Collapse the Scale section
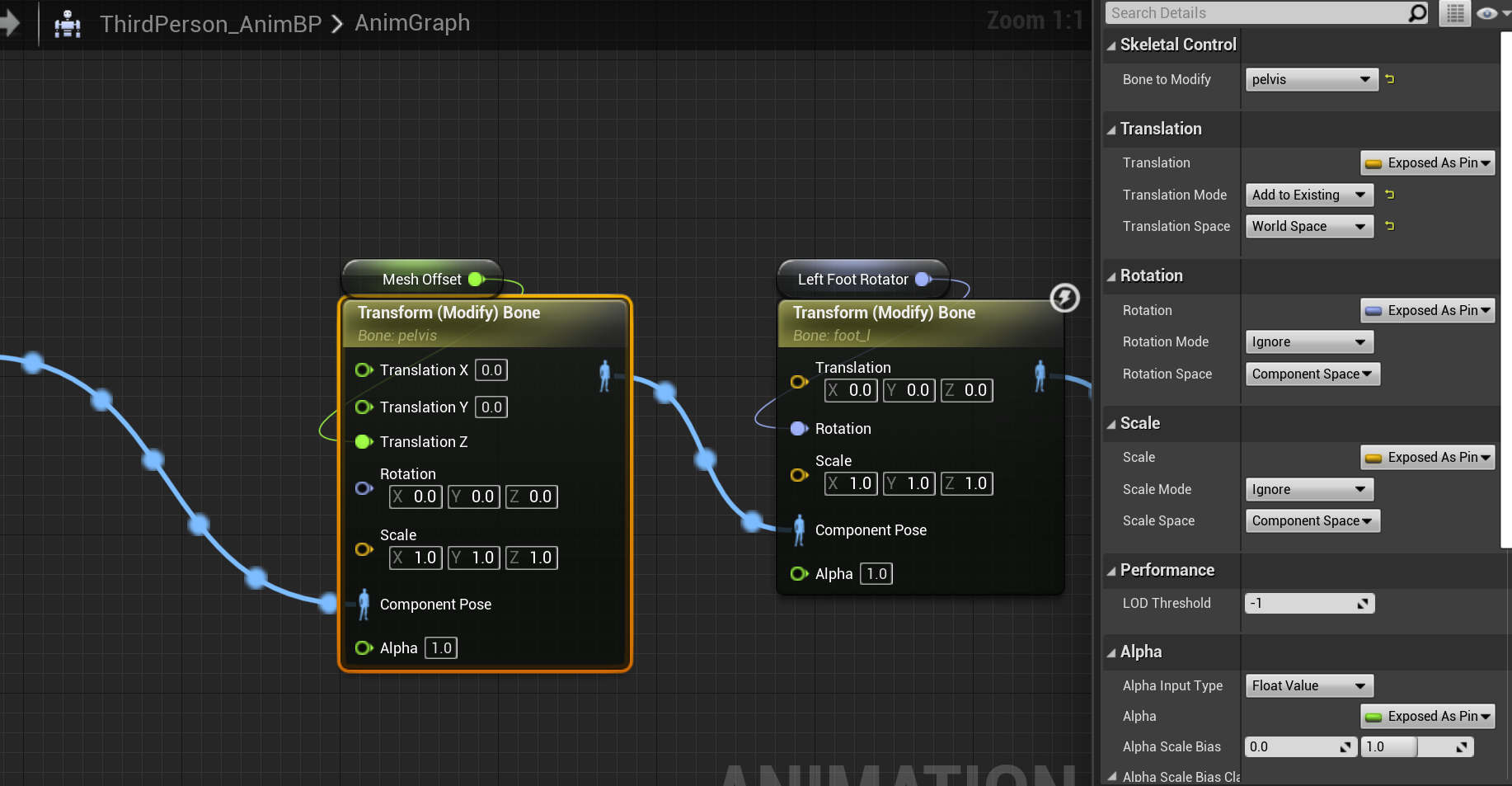This screenshot has width=1512, height=786. (1111, 424)
